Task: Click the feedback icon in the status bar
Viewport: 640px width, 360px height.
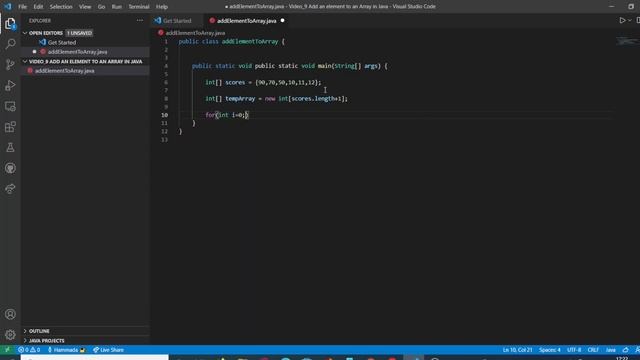Action: click(625, 350)
